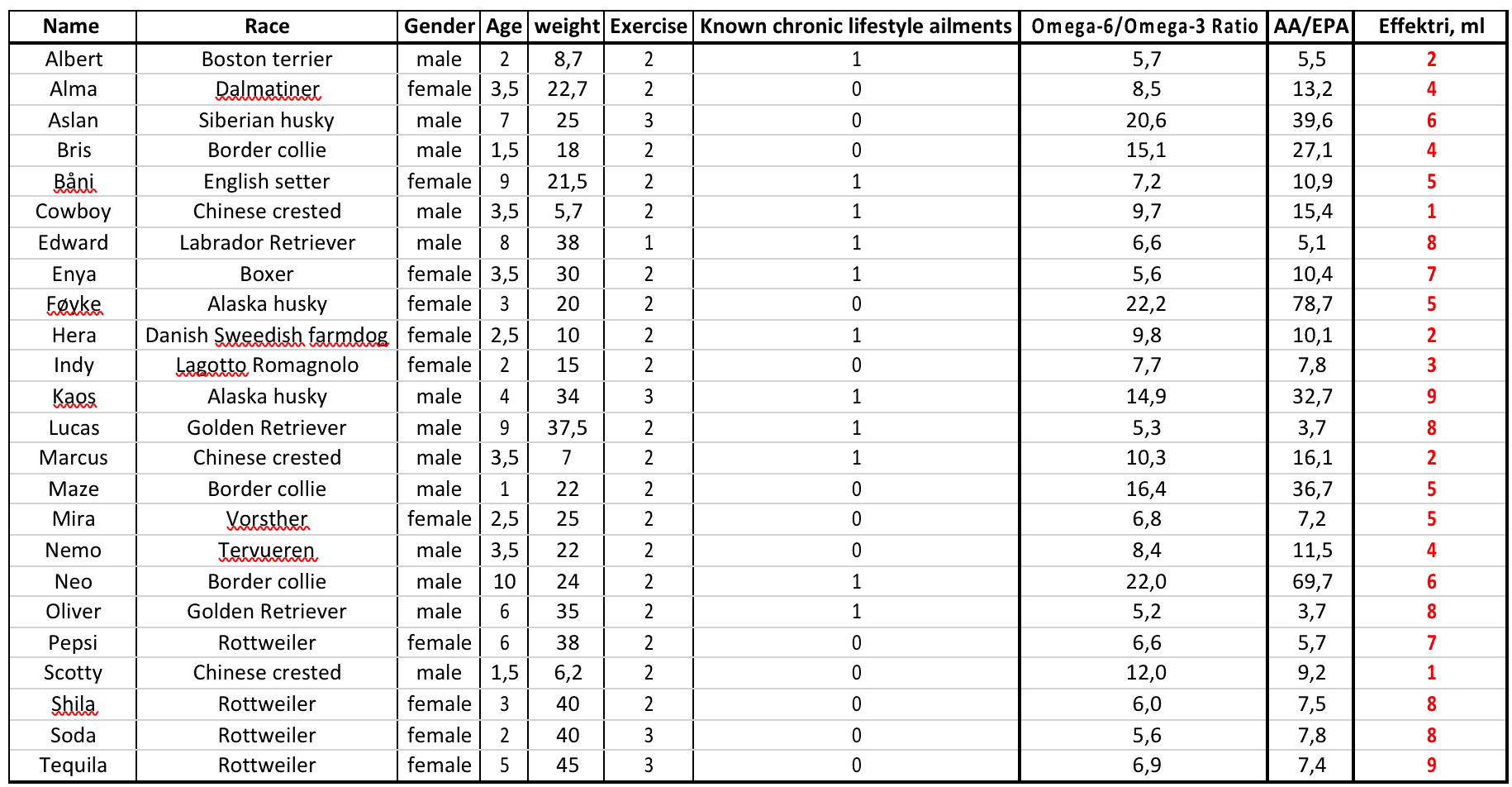Select the Labrador Retriever cell
The width and height of the screenshot is (1512, 787).
[267, 243]
